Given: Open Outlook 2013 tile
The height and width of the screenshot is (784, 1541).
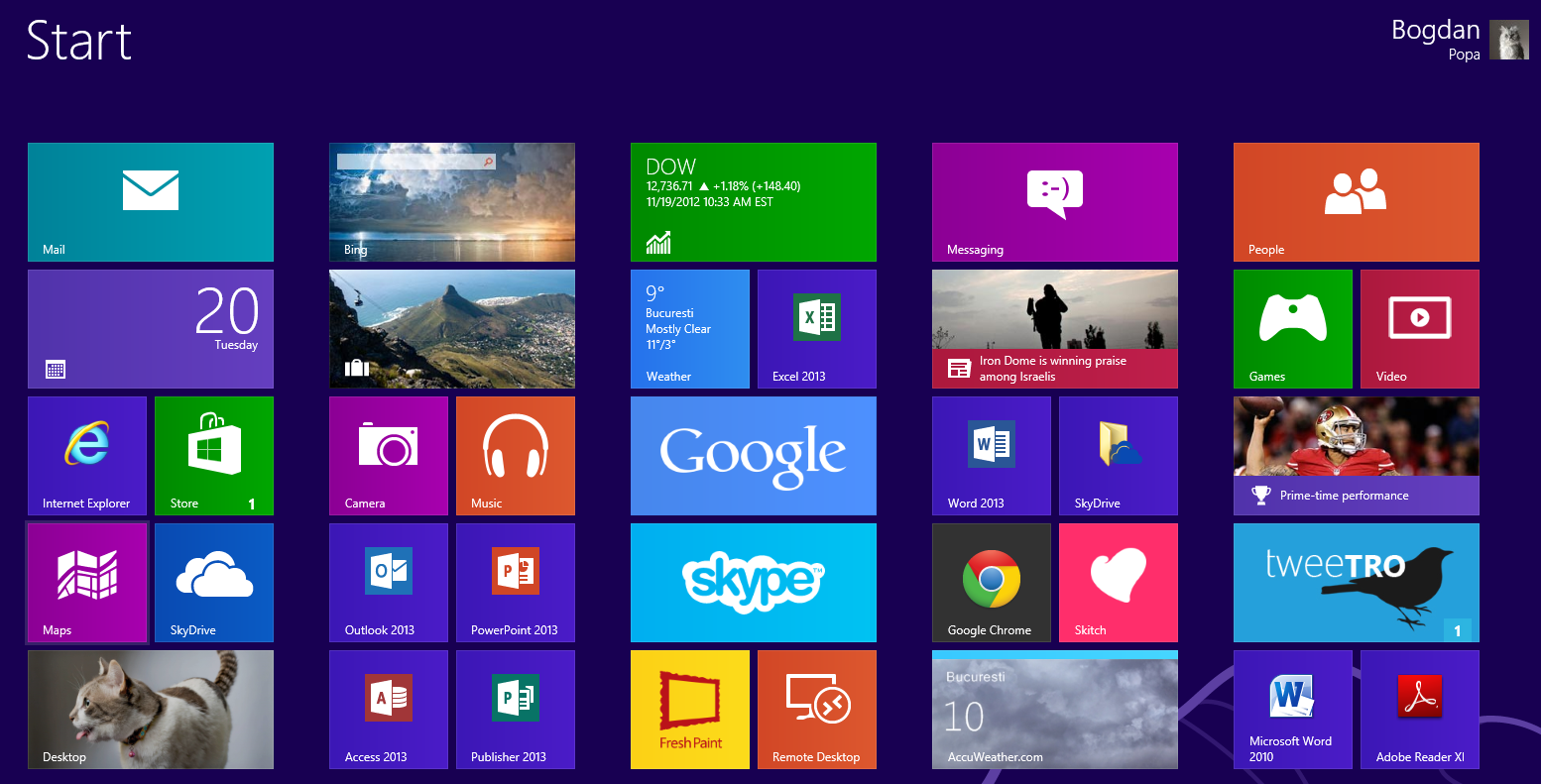Looking at the screenshot, I should 389,583.
